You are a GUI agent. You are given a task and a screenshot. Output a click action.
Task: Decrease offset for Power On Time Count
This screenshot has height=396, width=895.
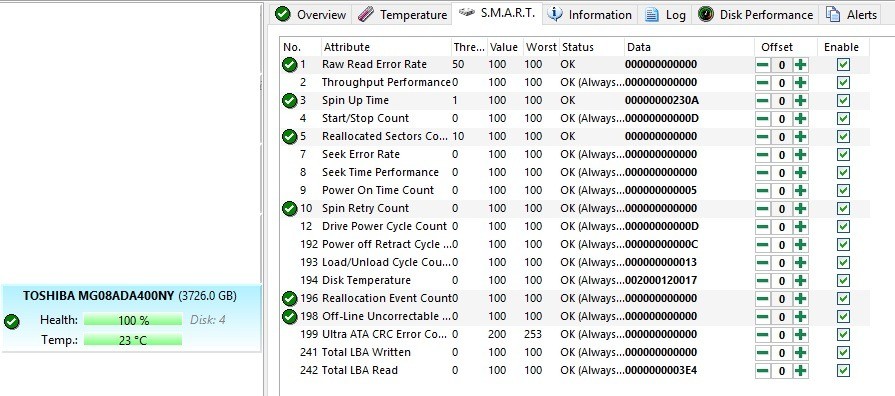pyautogui.click(x=763, y=191)
